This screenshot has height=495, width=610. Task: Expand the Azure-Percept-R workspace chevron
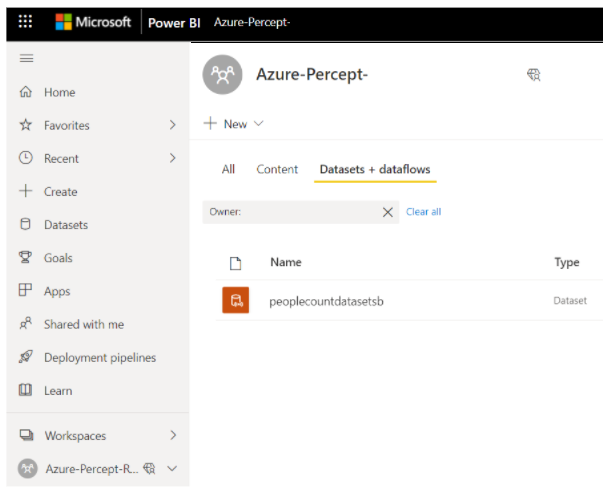coord(172,469)
